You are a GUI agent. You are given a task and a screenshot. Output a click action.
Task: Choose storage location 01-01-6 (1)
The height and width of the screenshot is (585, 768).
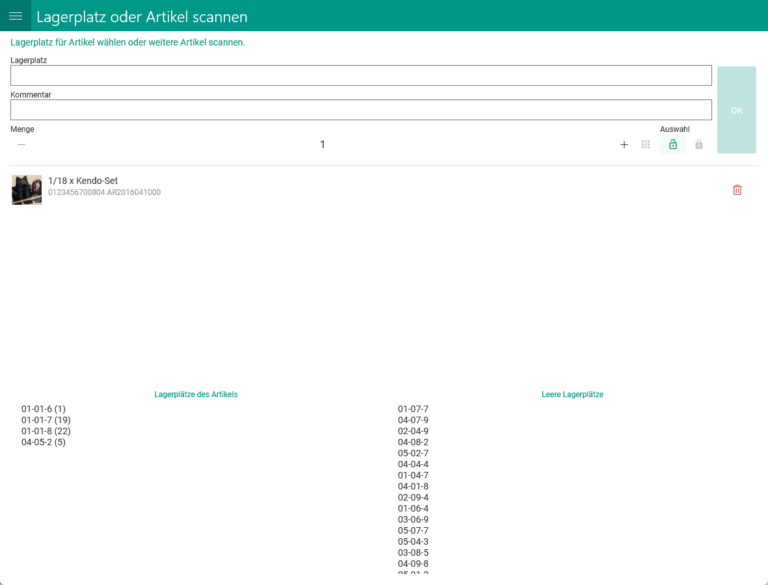tap(43, 409)
